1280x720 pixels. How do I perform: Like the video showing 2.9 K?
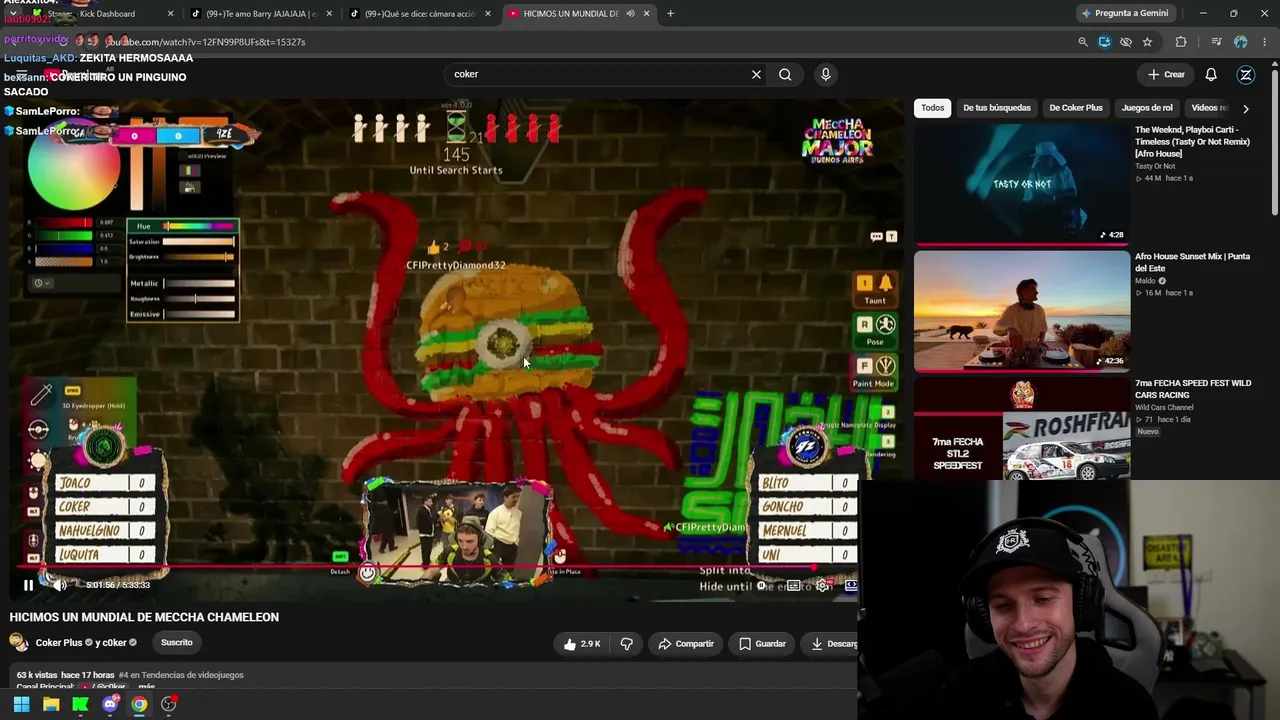582,644
